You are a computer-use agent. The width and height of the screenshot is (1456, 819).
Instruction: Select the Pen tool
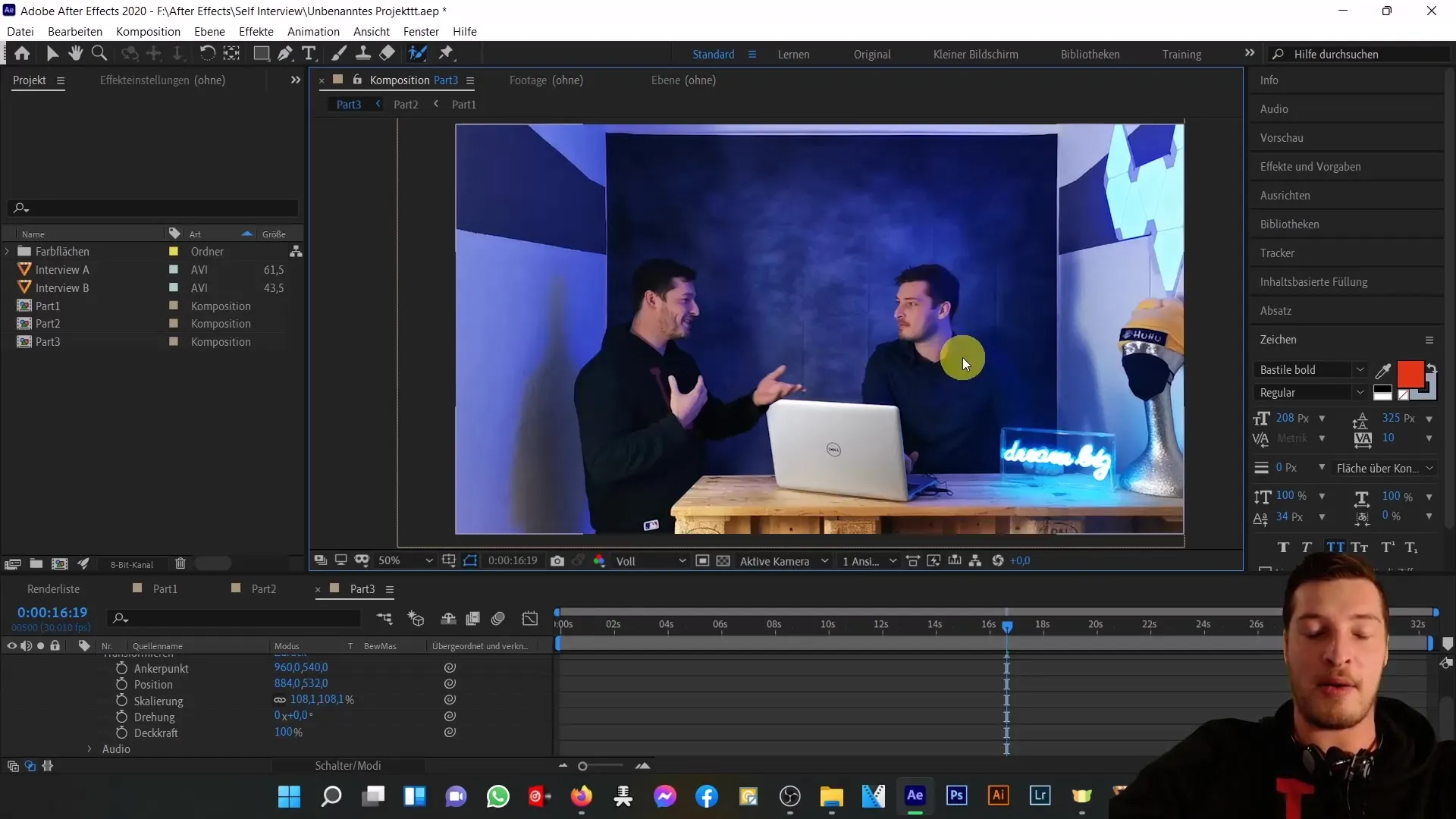point(285,53)
